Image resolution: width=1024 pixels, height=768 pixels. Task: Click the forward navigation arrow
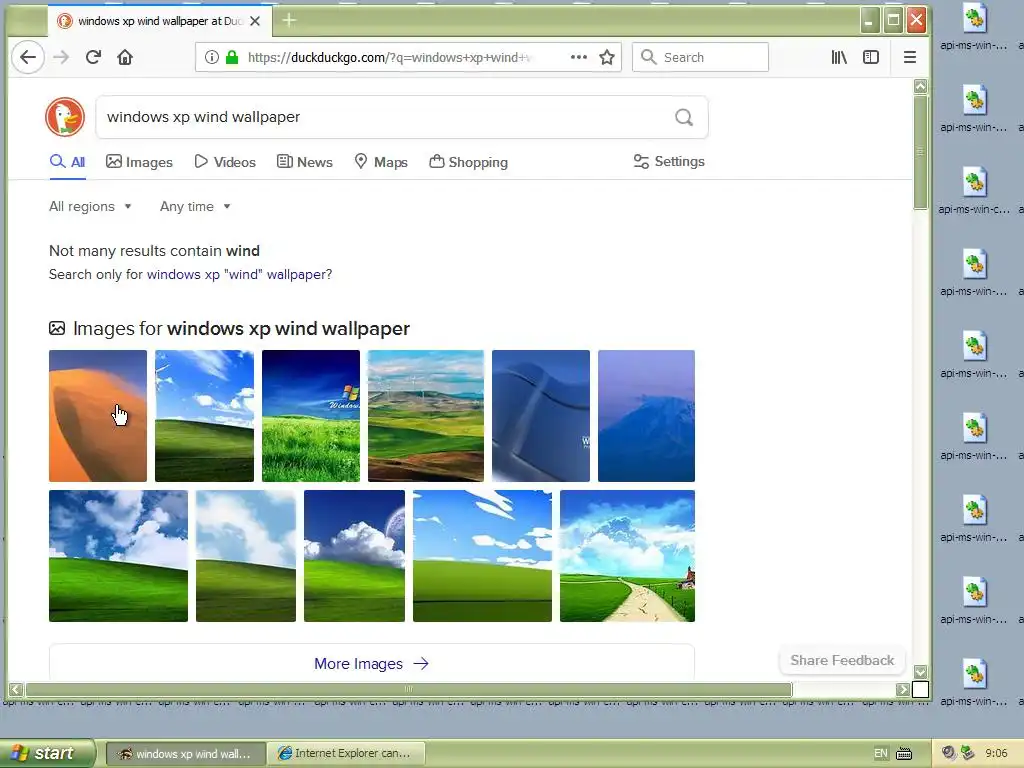pos(61,57)
